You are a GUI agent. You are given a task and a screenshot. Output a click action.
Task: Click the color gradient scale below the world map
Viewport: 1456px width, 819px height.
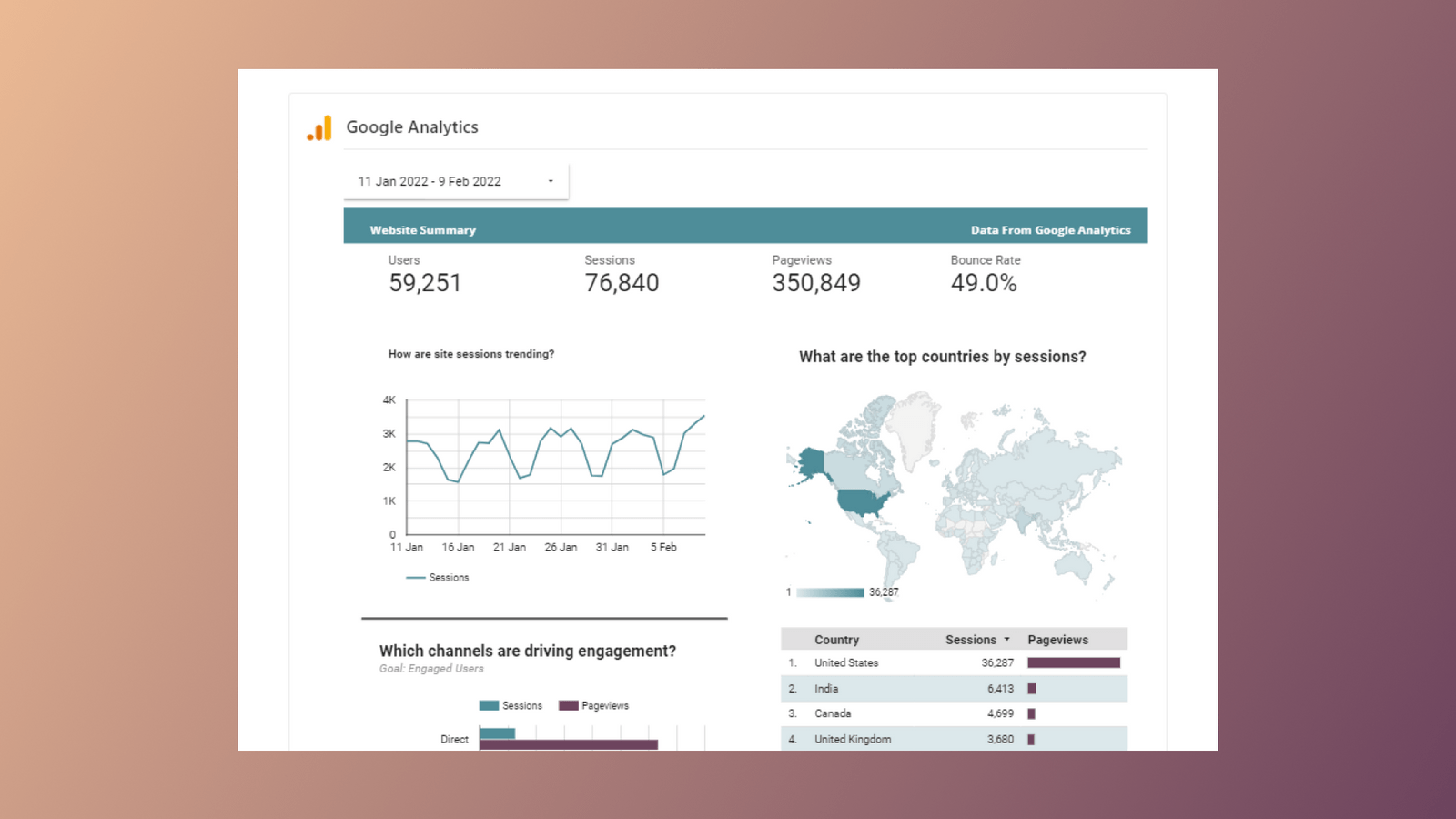point(828,591)
